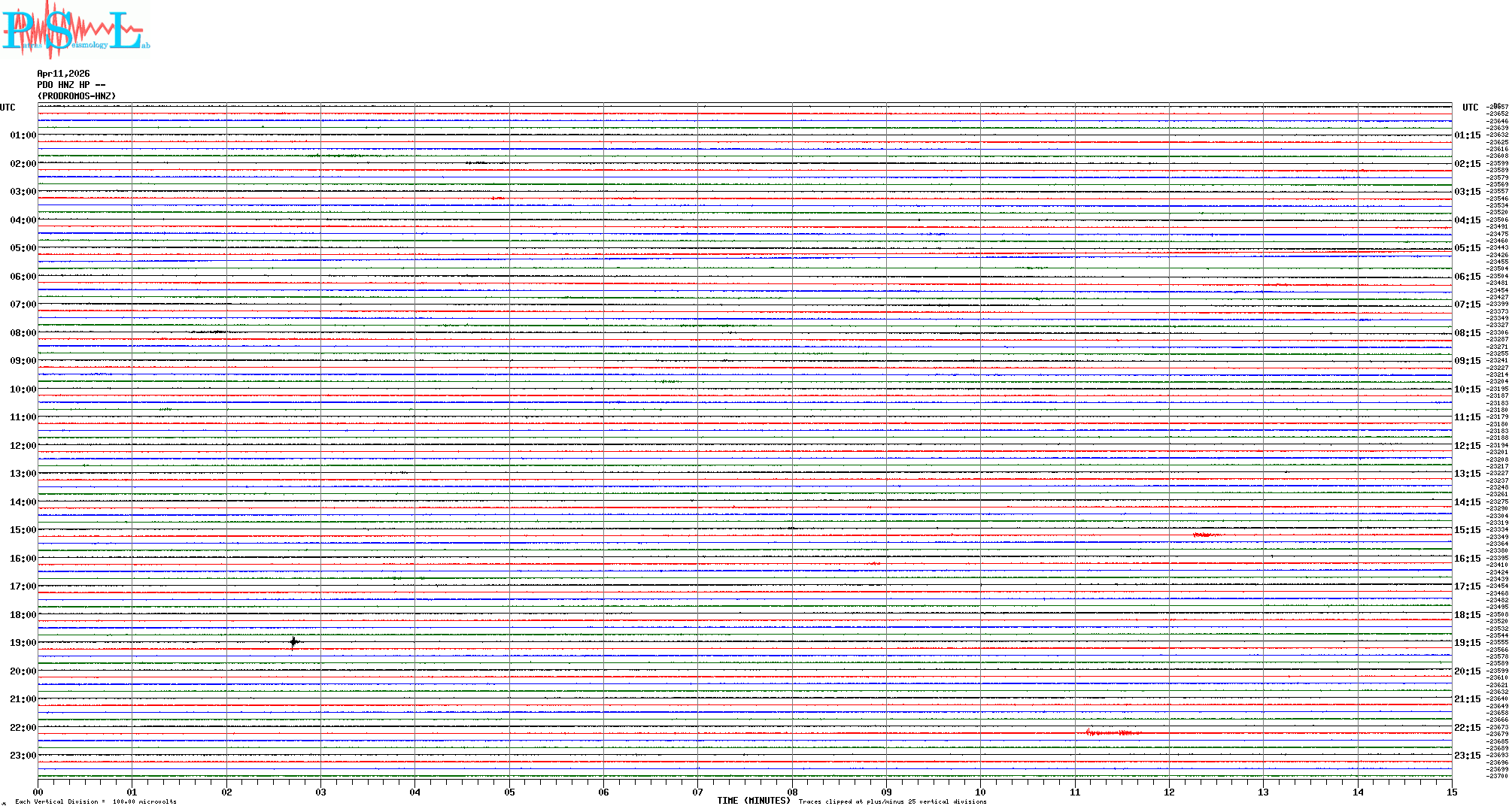Click the Each Vertical Division scale note
Viewport: 1512px width, 812px height.
96,801
